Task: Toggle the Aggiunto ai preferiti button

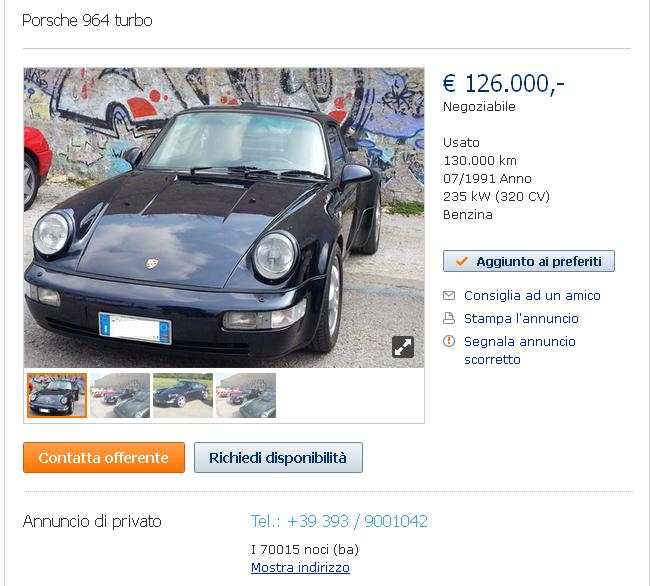Action: pos(529,261)
